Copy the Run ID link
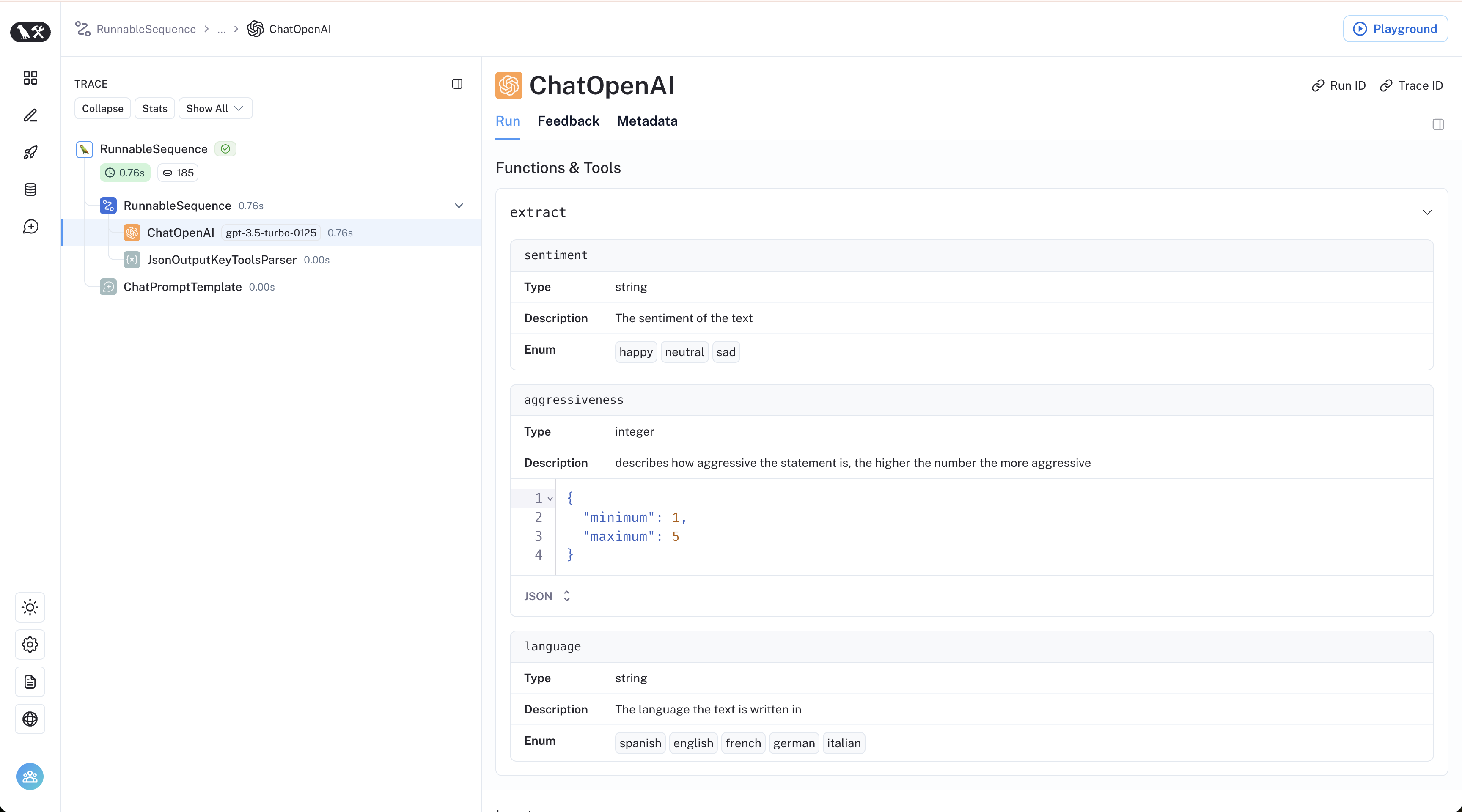 (1338, 86)
